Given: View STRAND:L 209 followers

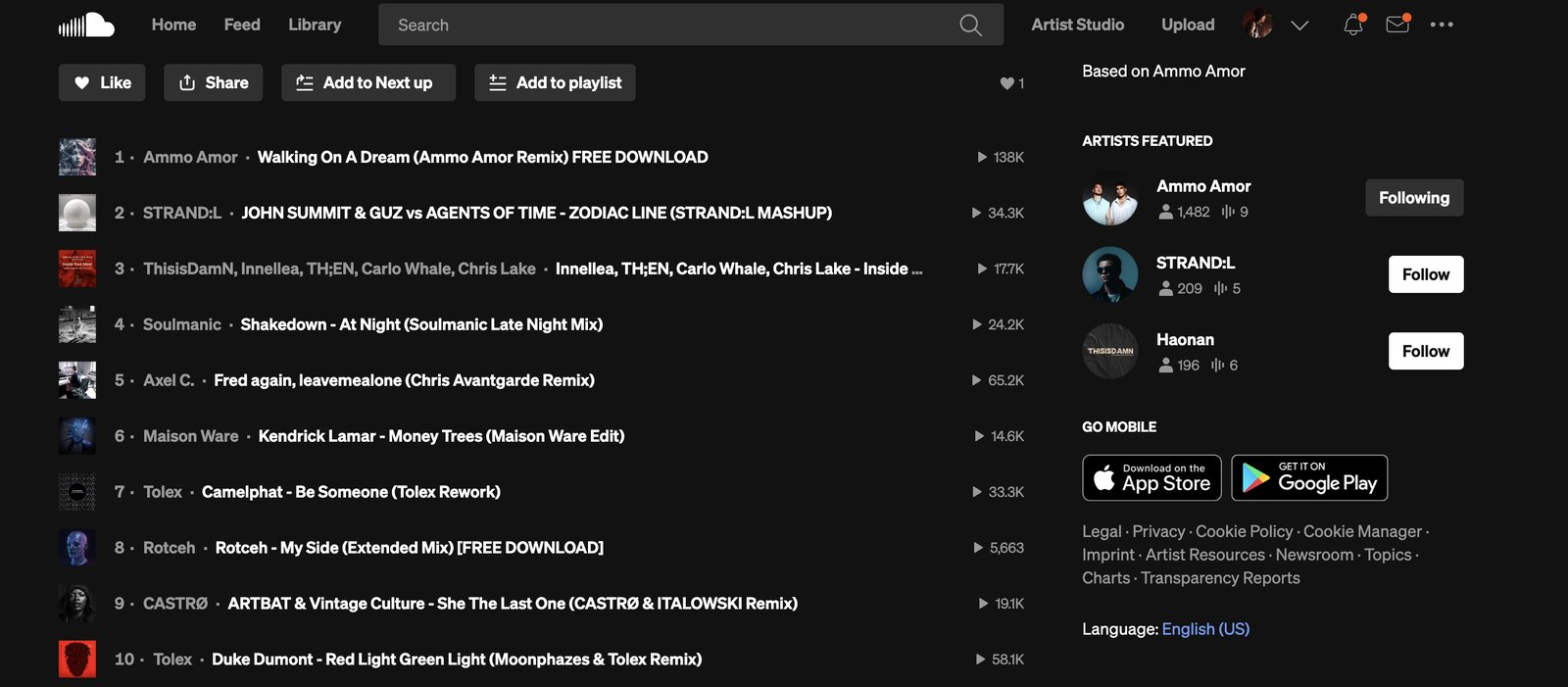Looking at the screenshot, I should click(x=1180, y=288).
